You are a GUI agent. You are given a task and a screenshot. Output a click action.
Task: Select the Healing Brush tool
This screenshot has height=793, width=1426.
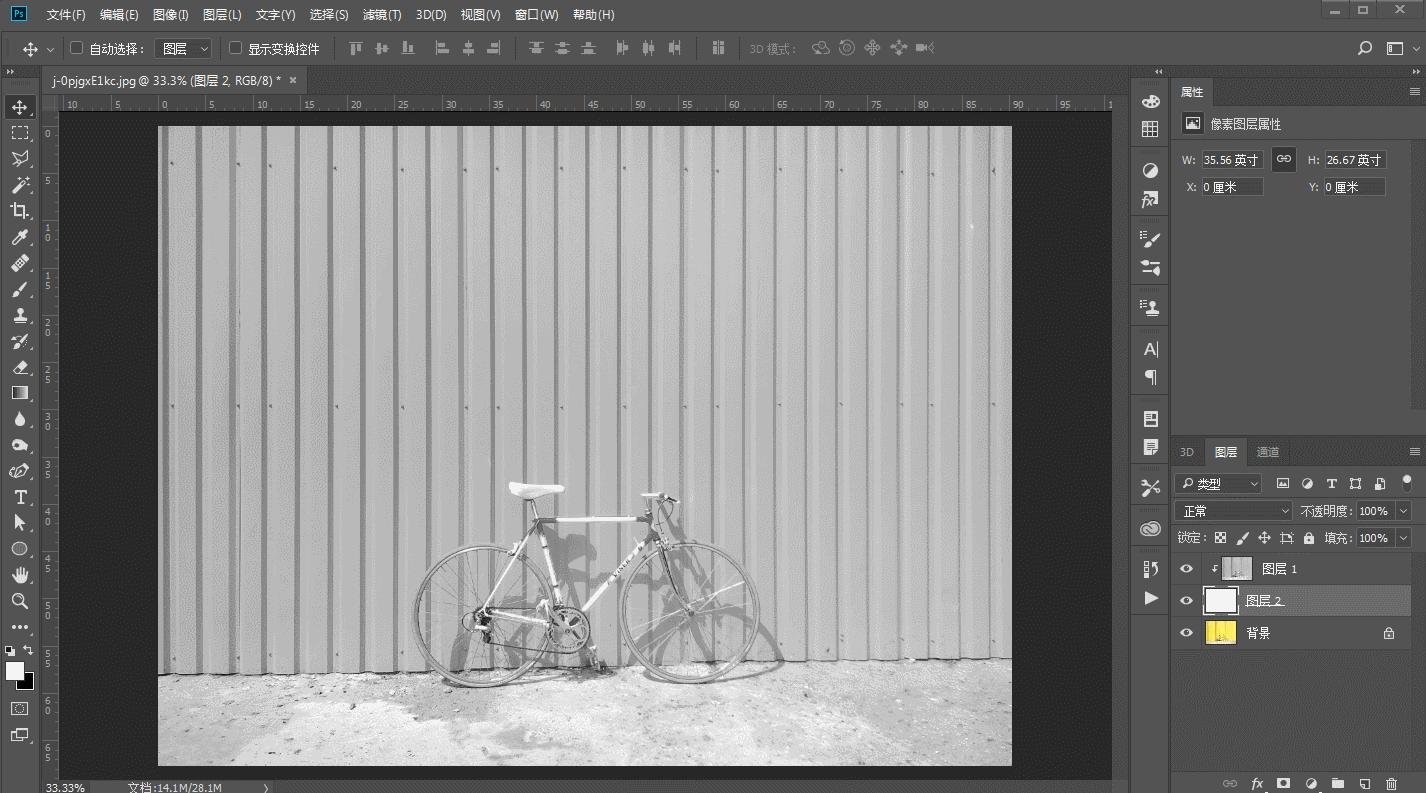click(19, 263)
